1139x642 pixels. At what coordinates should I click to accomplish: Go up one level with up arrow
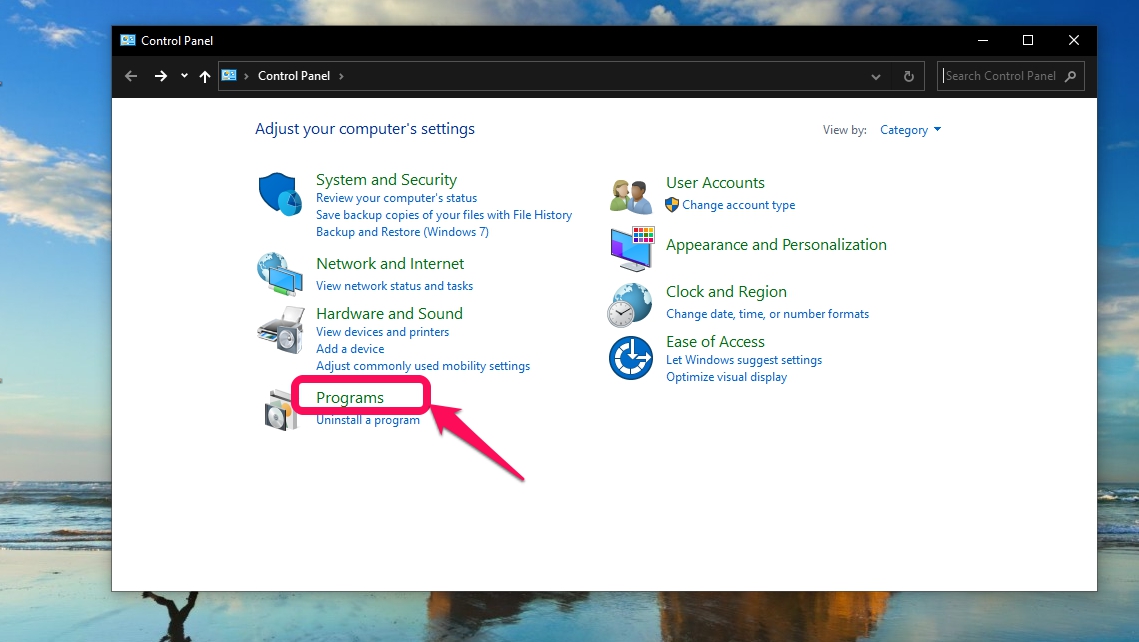[x=205, y=76]
